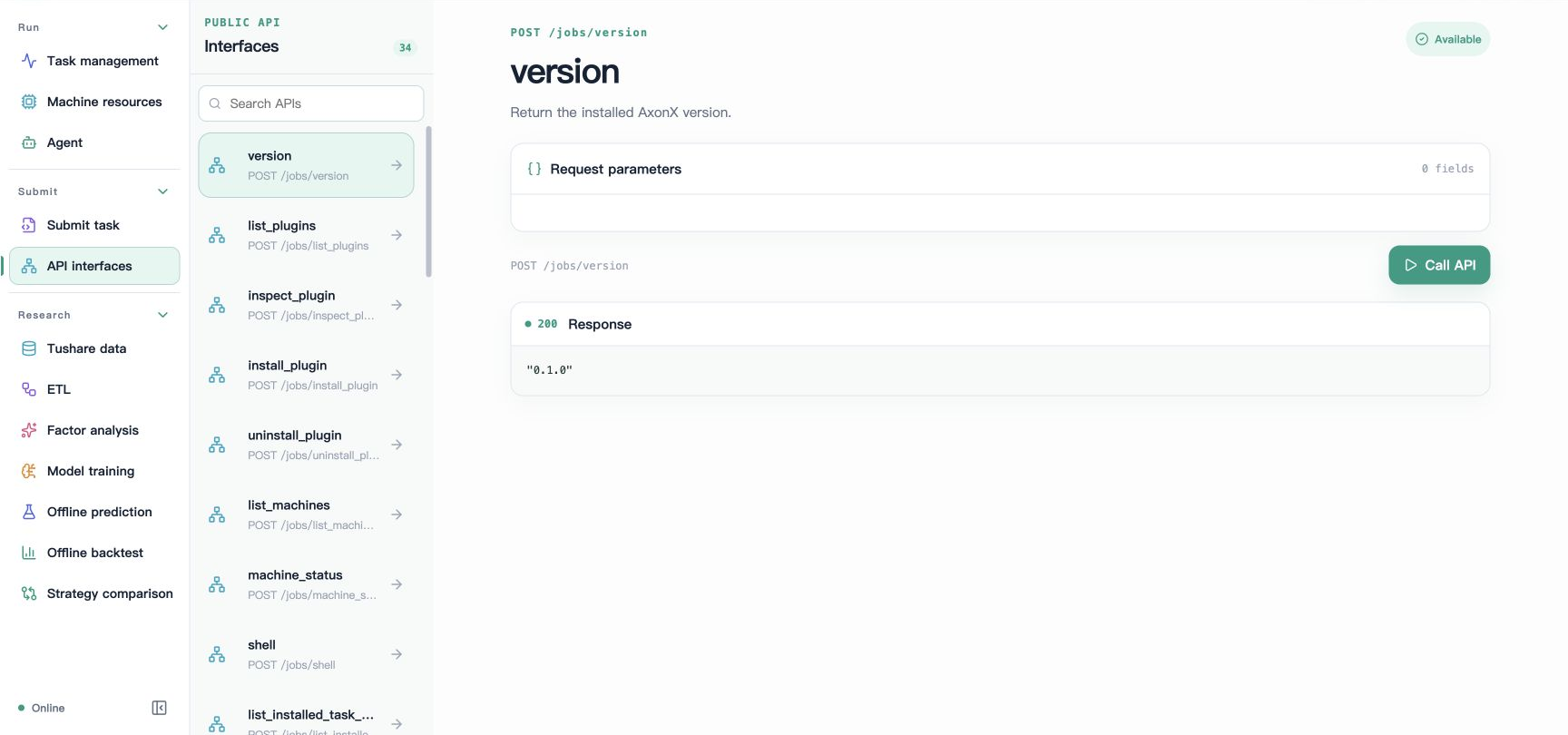This screenshot has width=1568, height=735.
Task: Click the arrow on list_plugins row
Action: click(x=397, y=235)
